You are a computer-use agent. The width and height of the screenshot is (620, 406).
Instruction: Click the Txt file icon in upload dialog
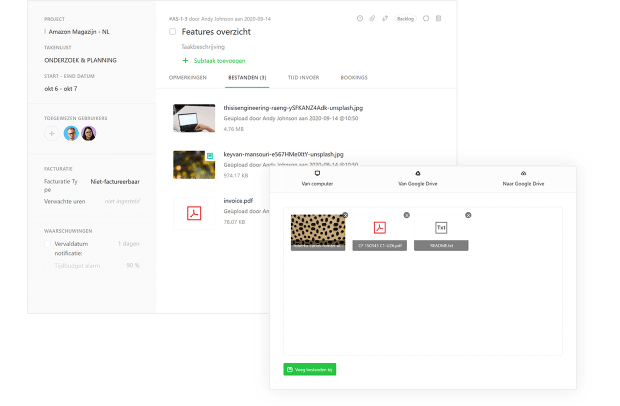pos(441,228)
